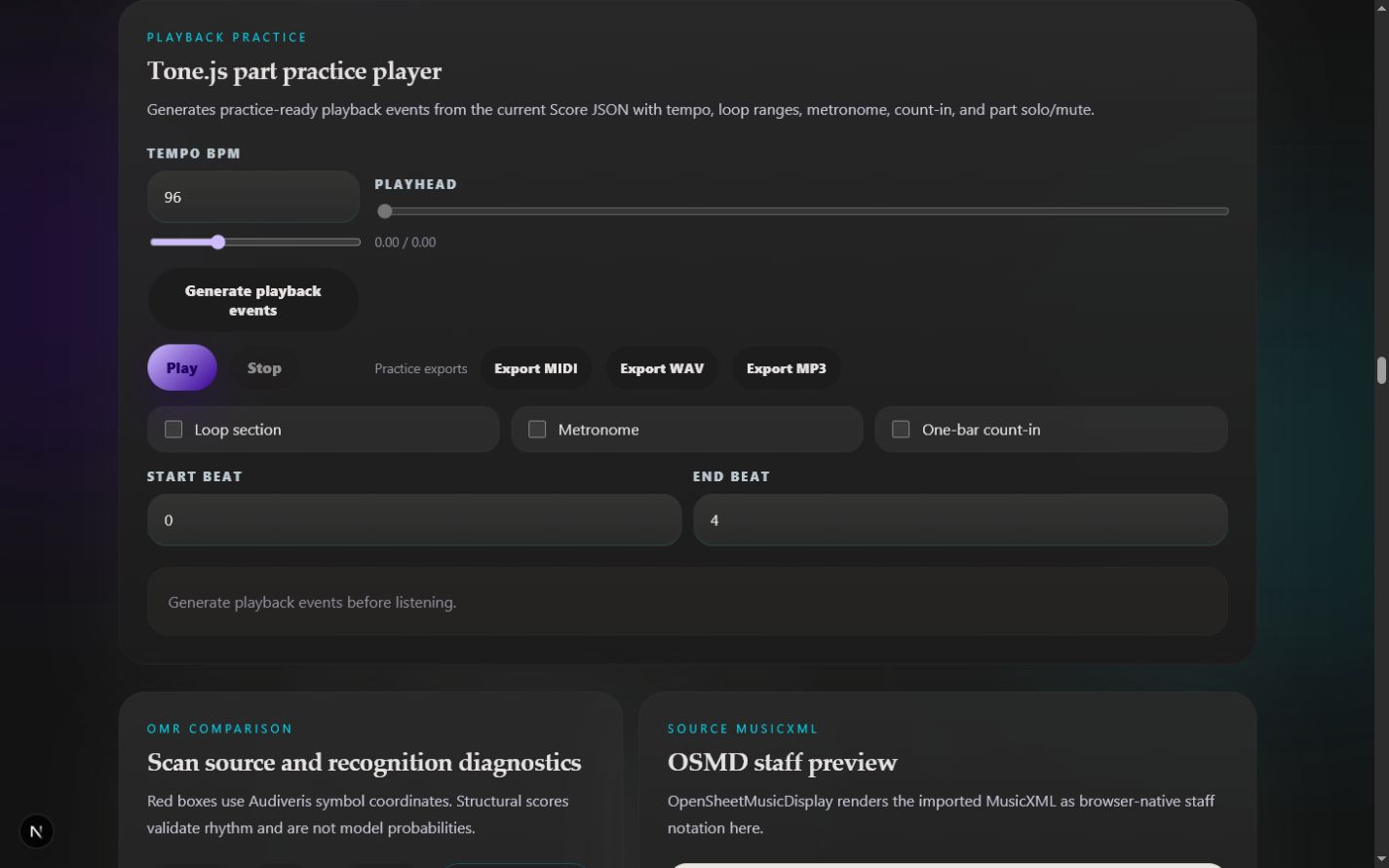Turn on the Metronome checkbox

tap(537, 430)
